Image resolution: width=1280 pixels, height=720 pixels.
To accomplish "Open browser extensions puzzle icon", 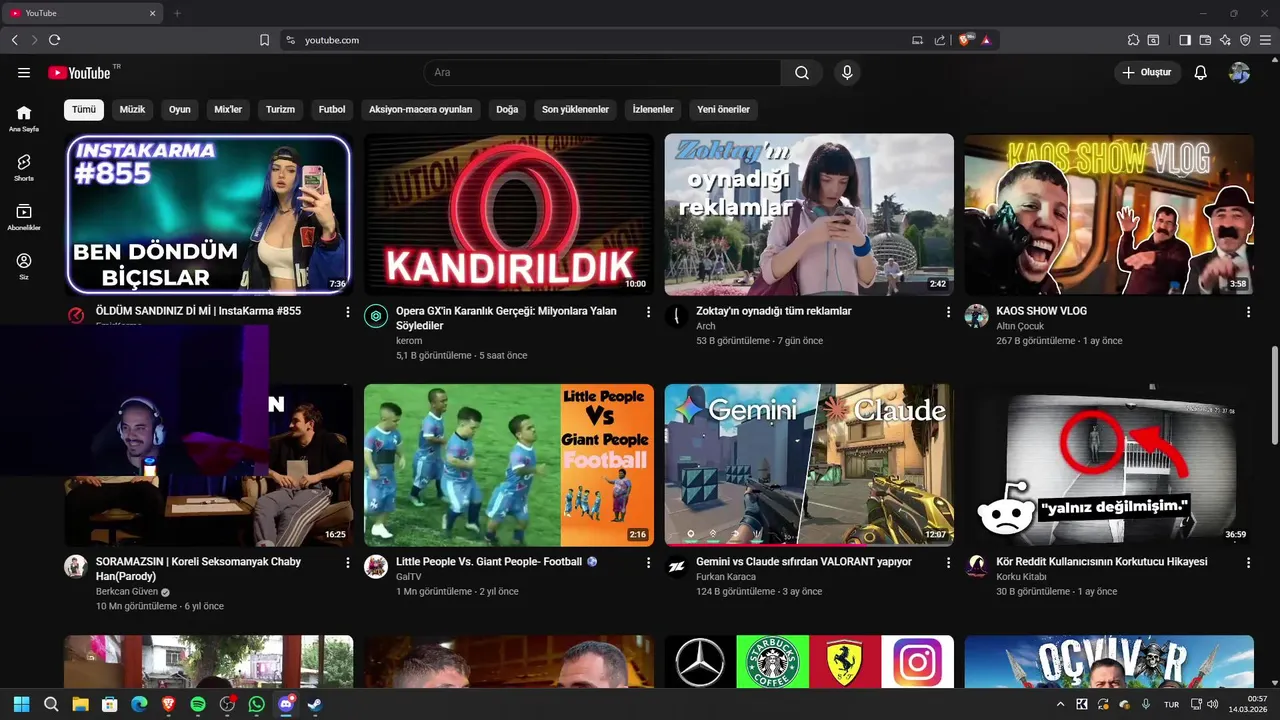I will (1133, 40).
